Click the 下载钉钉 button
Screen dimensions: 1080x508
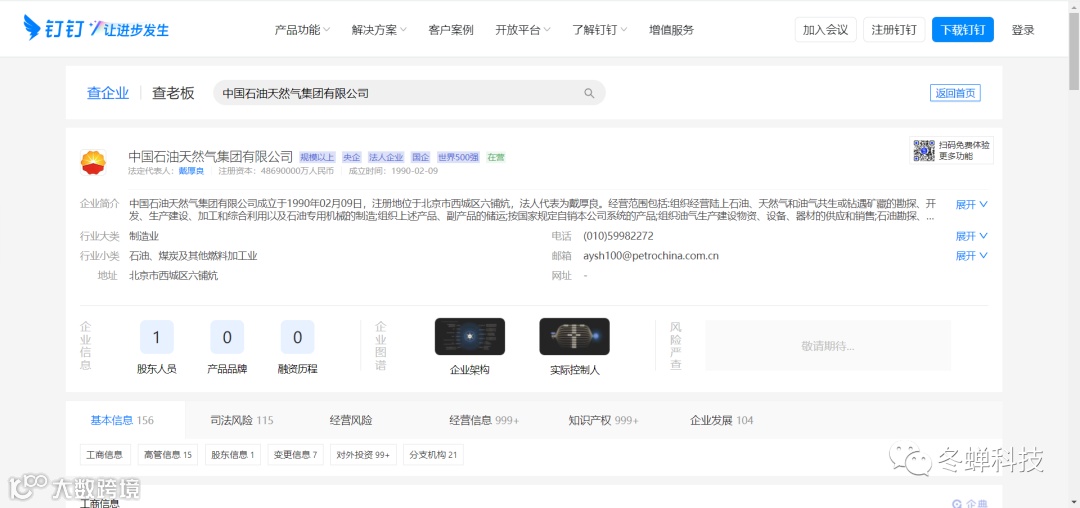pos(963,30)
